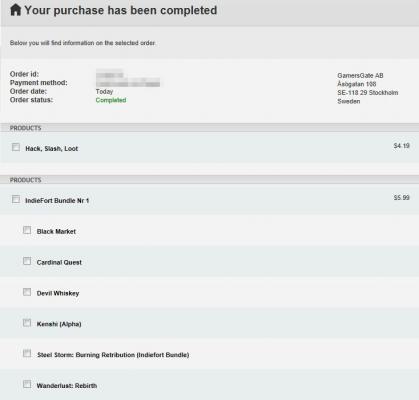Select the Devil Whiskey checkbox

point(27,292)
